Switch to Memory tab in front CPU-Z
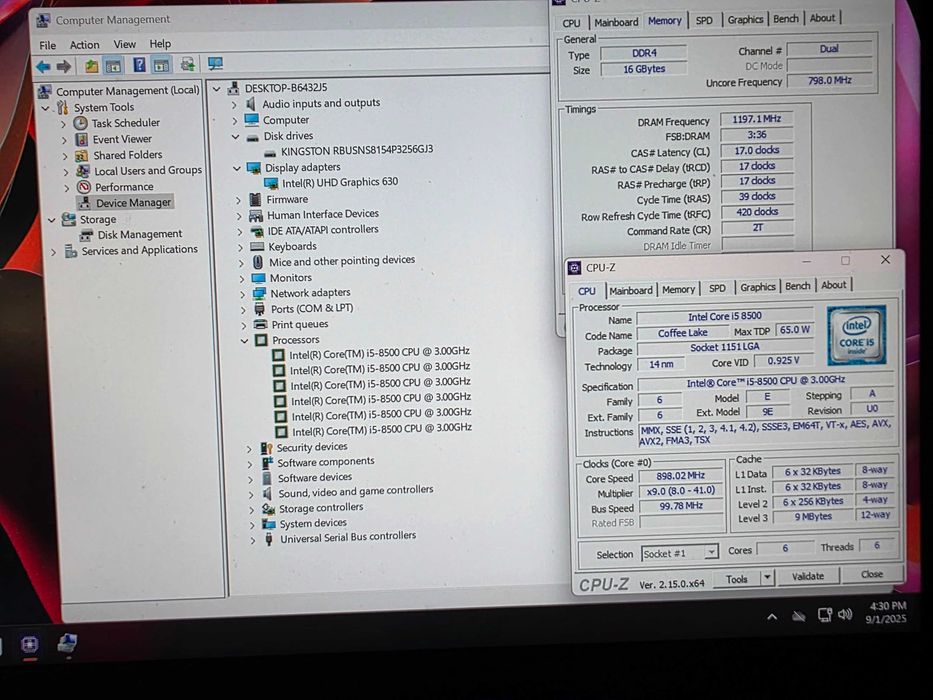933x700 pixels. 678,289
